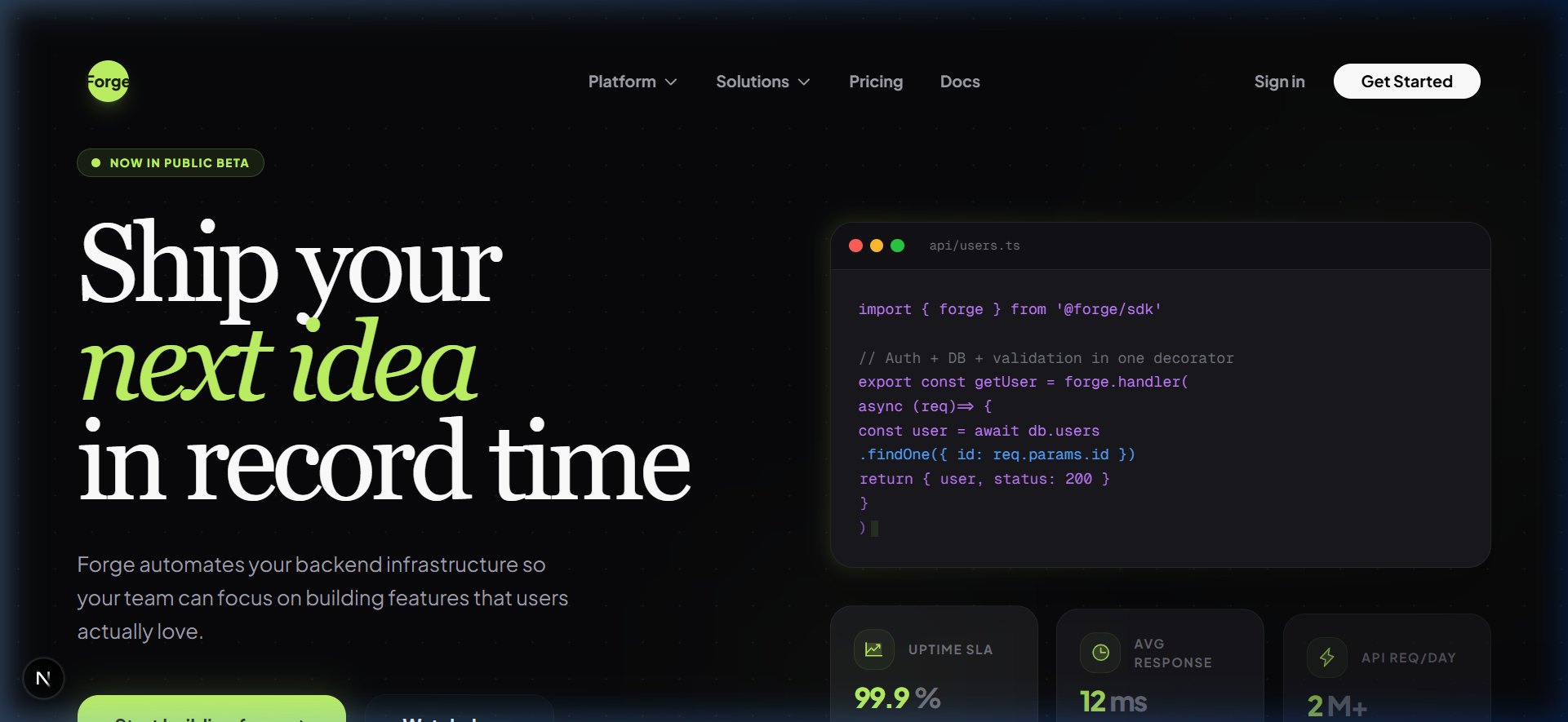Click the return user status line

coord(984,479)
